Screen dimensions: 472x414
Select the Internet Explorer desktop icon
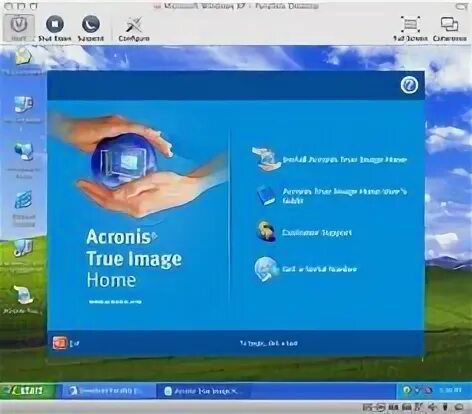23,200
